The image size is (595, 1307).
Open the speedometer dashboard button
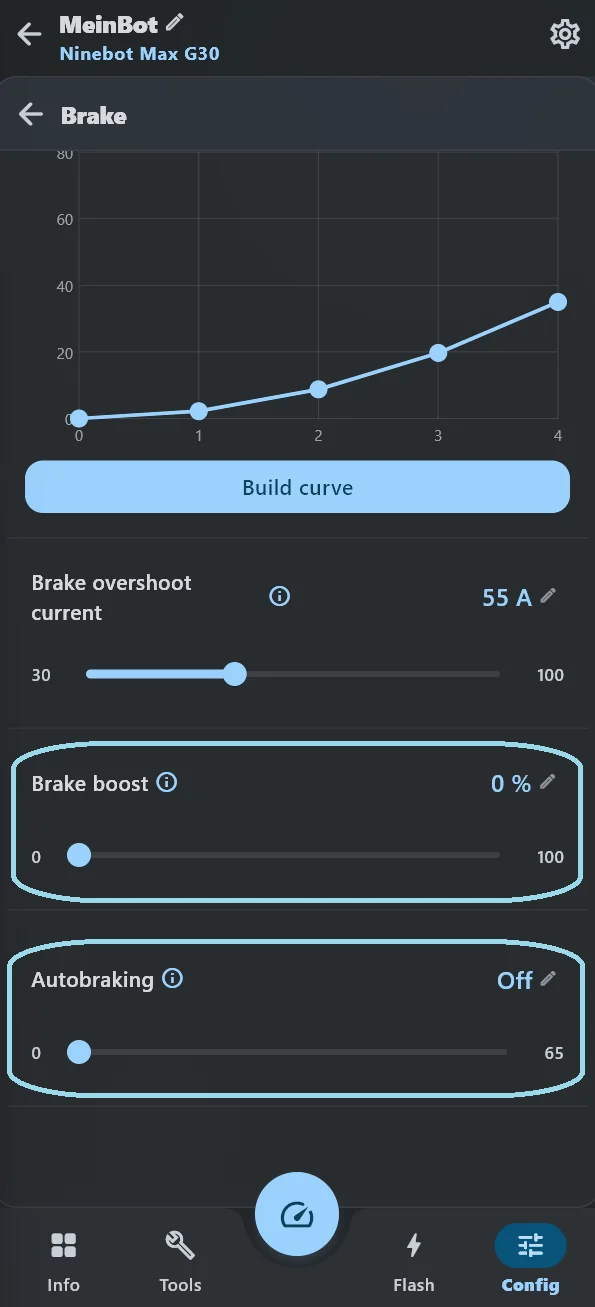297,1215
